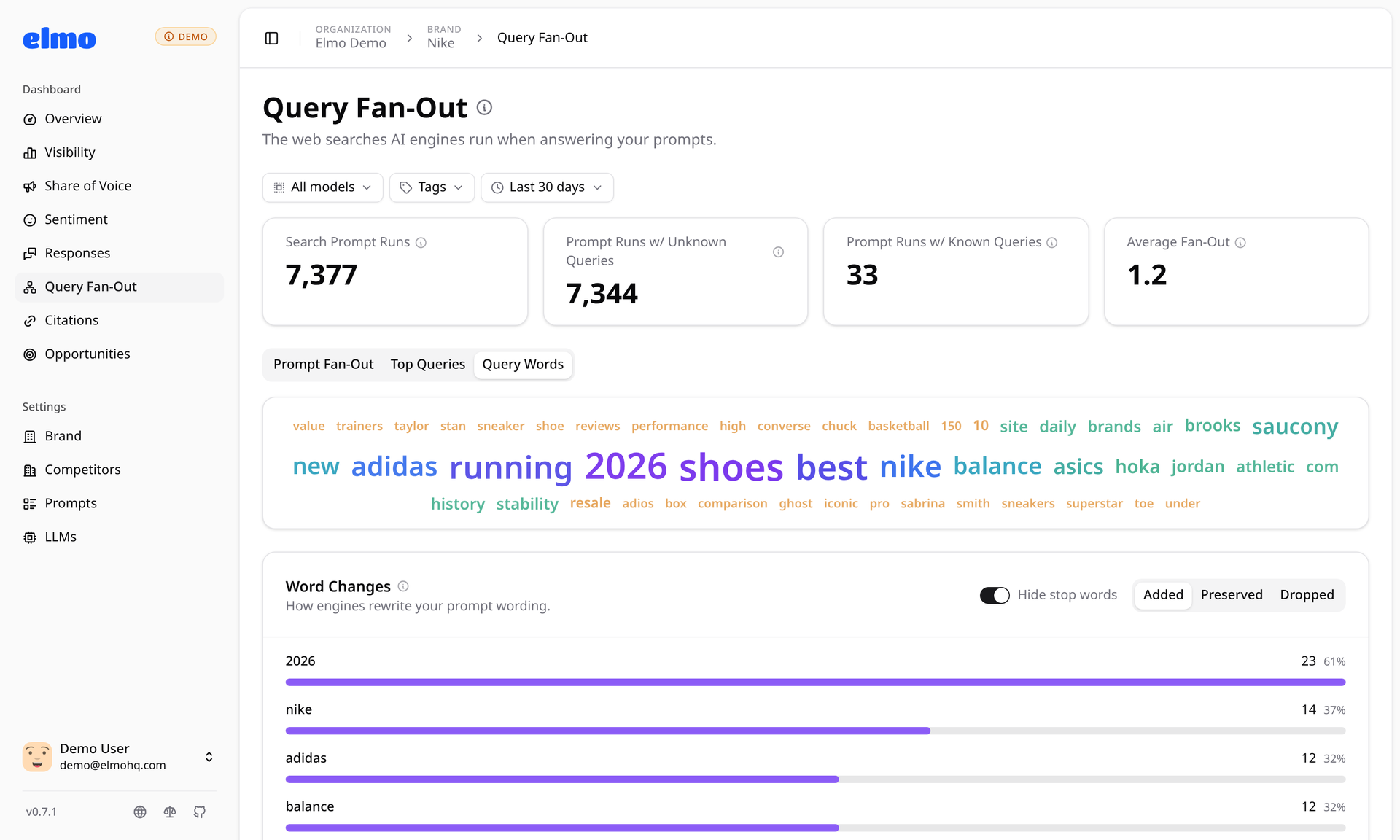Image resolution: width=1400 pixels, height=840 pixels.
Task: Click the DEMO badge
Action: [185, 36]
